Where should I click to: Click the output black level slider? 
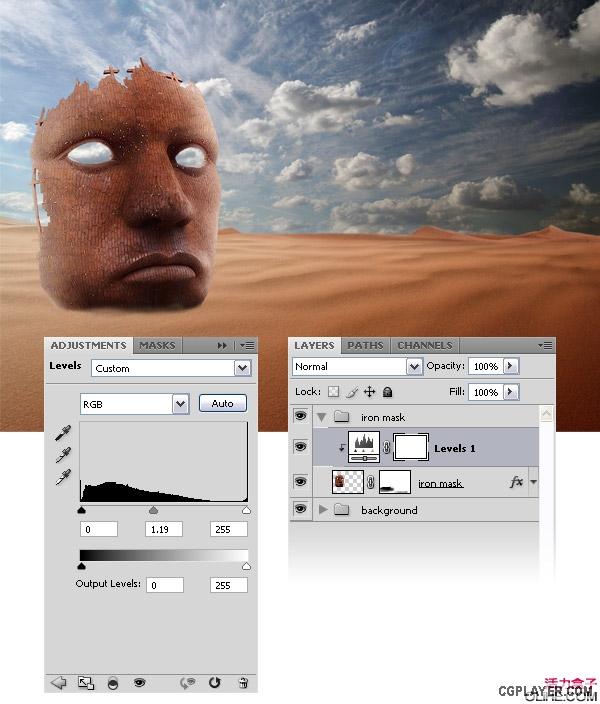coord(81,566)
